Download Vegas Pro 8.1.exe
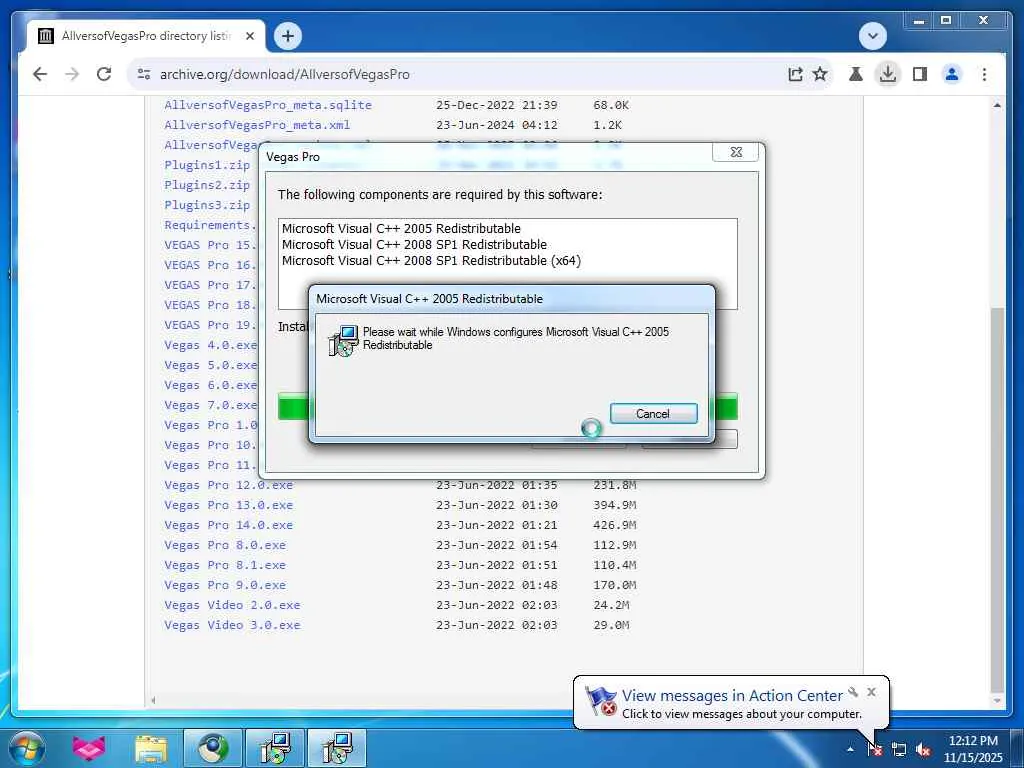 coord(225,565)
